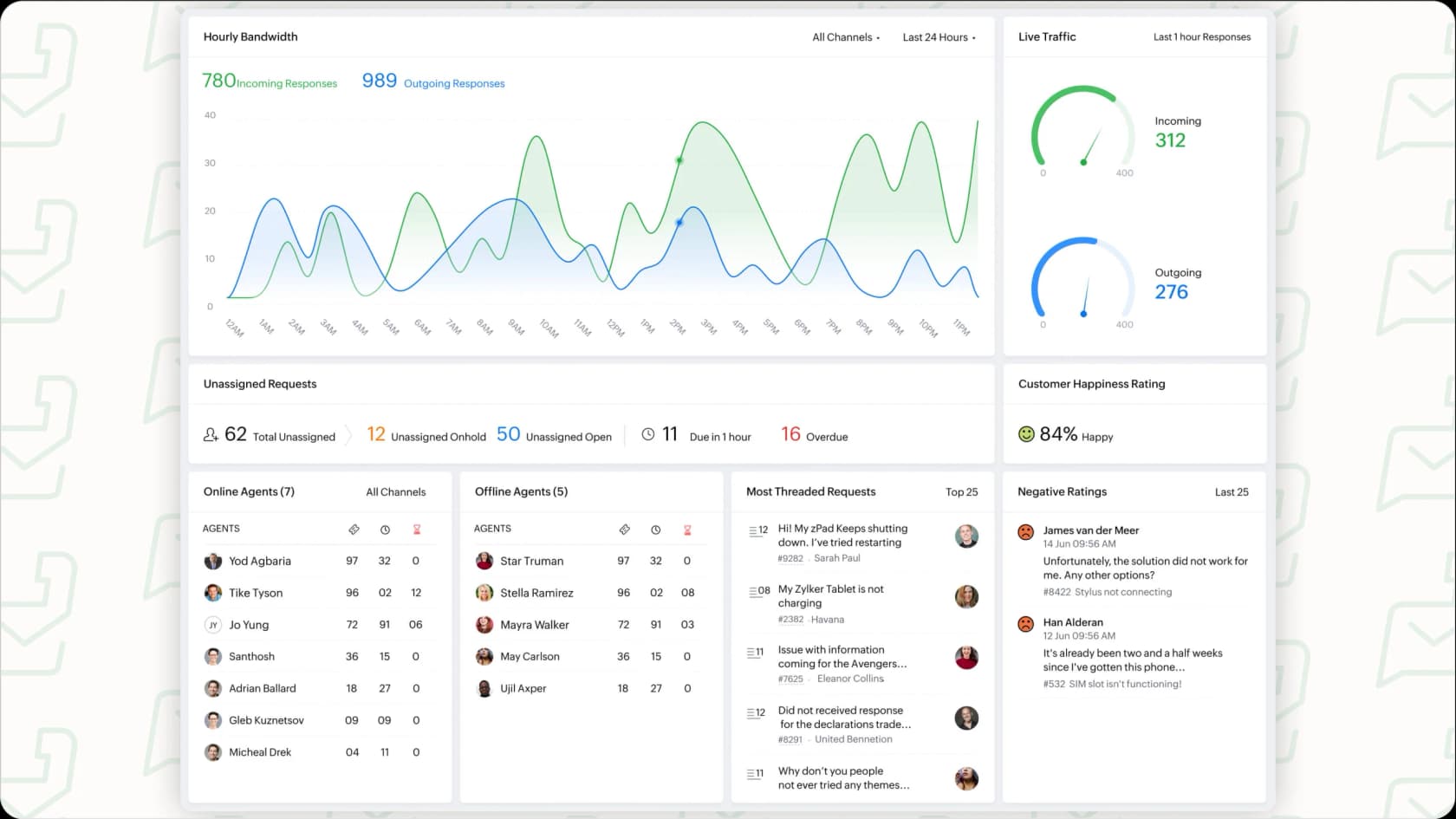This screenshot has width=1456, height=819.
Task: Click the ticket icon in Online Agents header
Action: 354,530
